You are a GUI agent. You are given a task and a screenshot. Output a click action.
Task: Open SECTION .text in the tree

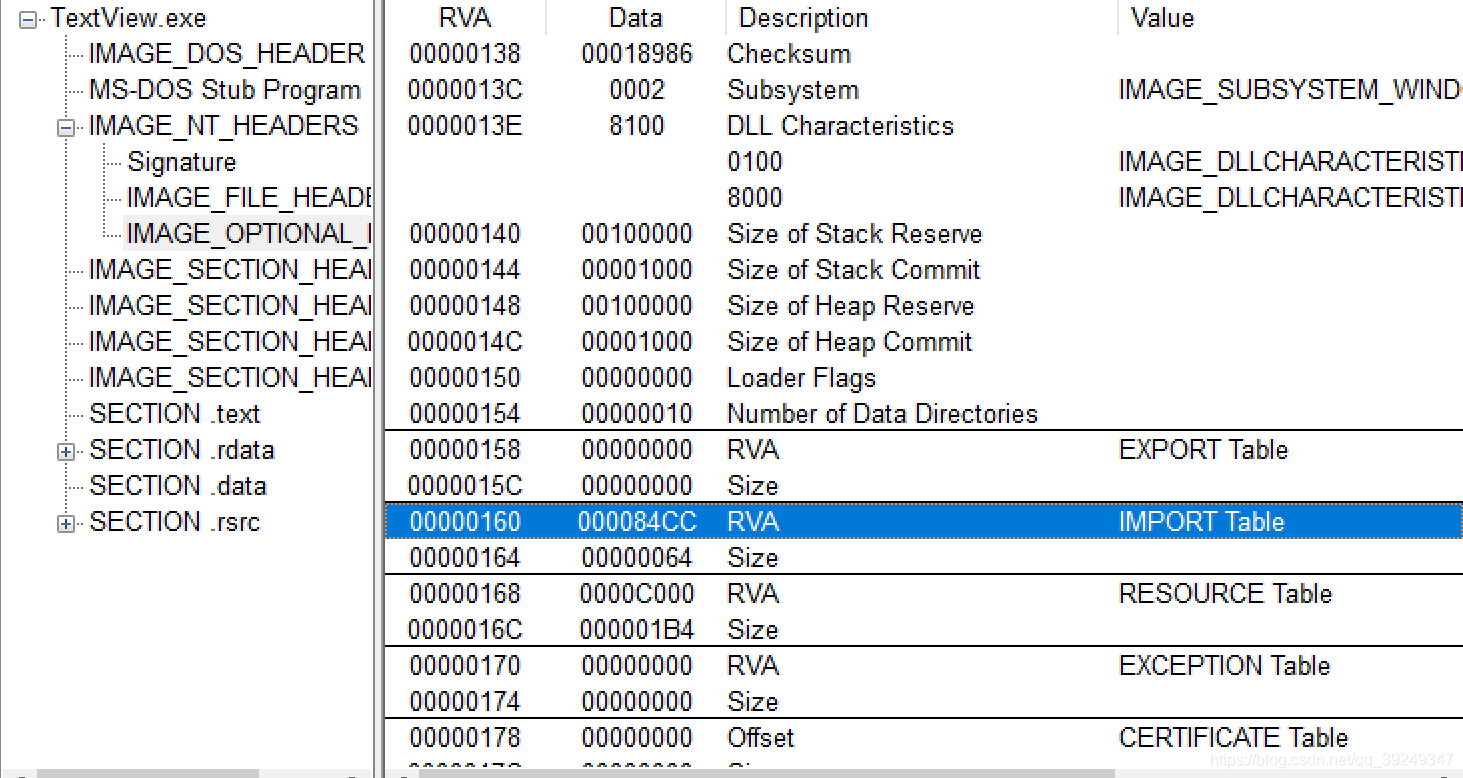click(174, 414)
